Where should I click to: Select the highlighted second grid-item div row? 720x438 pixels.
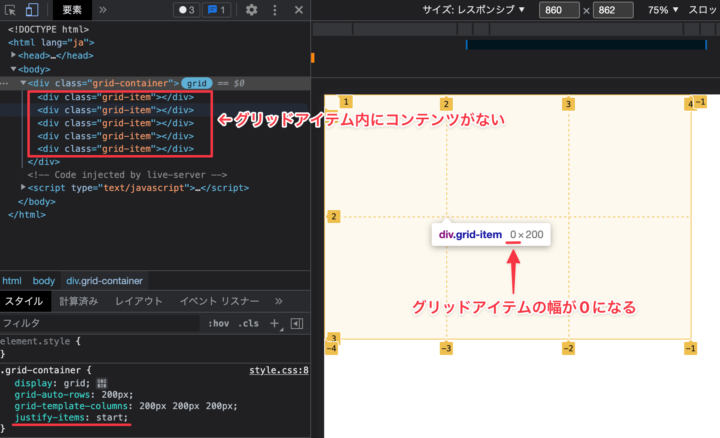point(116,110)
